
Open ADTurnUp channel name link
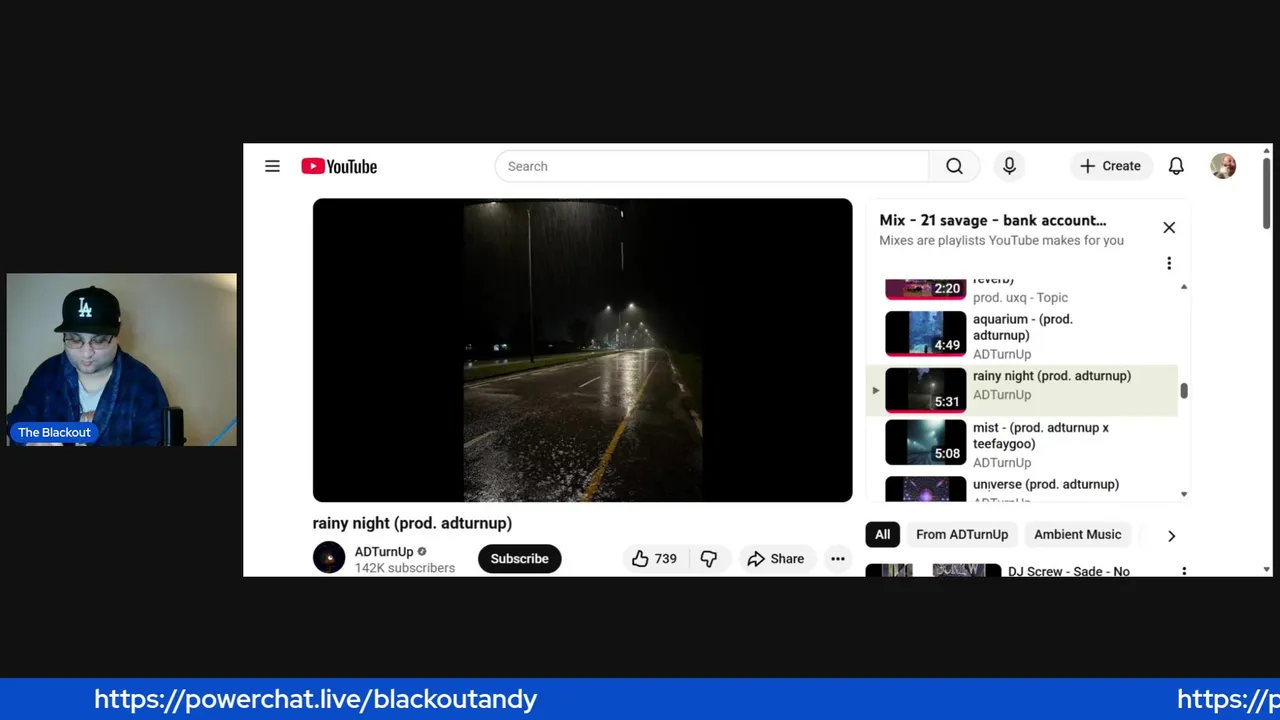click(x=384, y=551)
